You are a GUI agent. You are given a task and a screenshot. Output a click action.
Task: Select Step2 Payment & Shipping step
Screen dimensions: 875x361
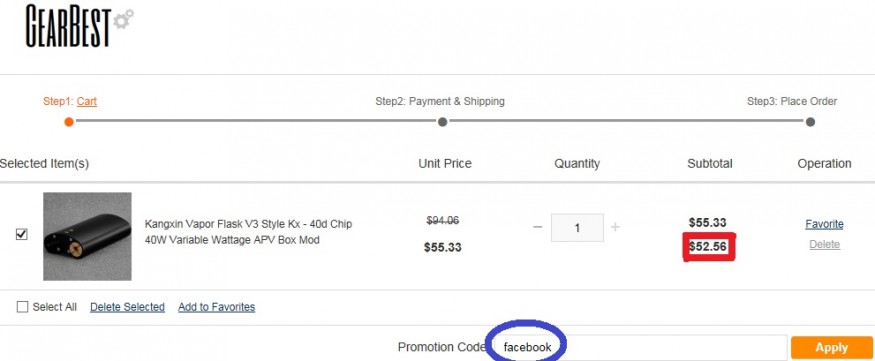(440, 102)
